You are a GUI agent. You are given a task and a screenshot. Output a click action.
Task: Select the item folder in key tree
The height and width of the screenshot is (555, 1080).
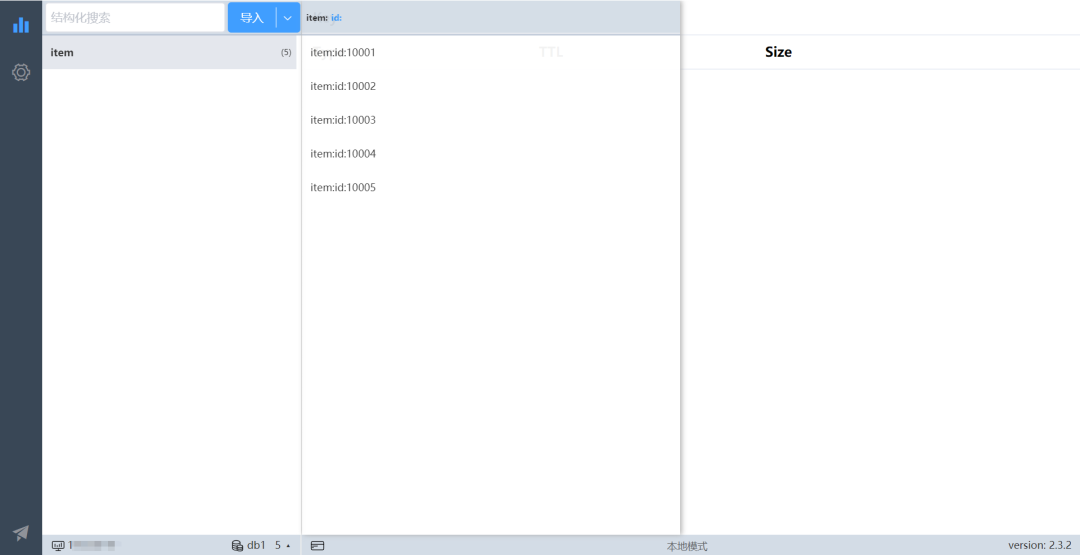pos(169,52)
